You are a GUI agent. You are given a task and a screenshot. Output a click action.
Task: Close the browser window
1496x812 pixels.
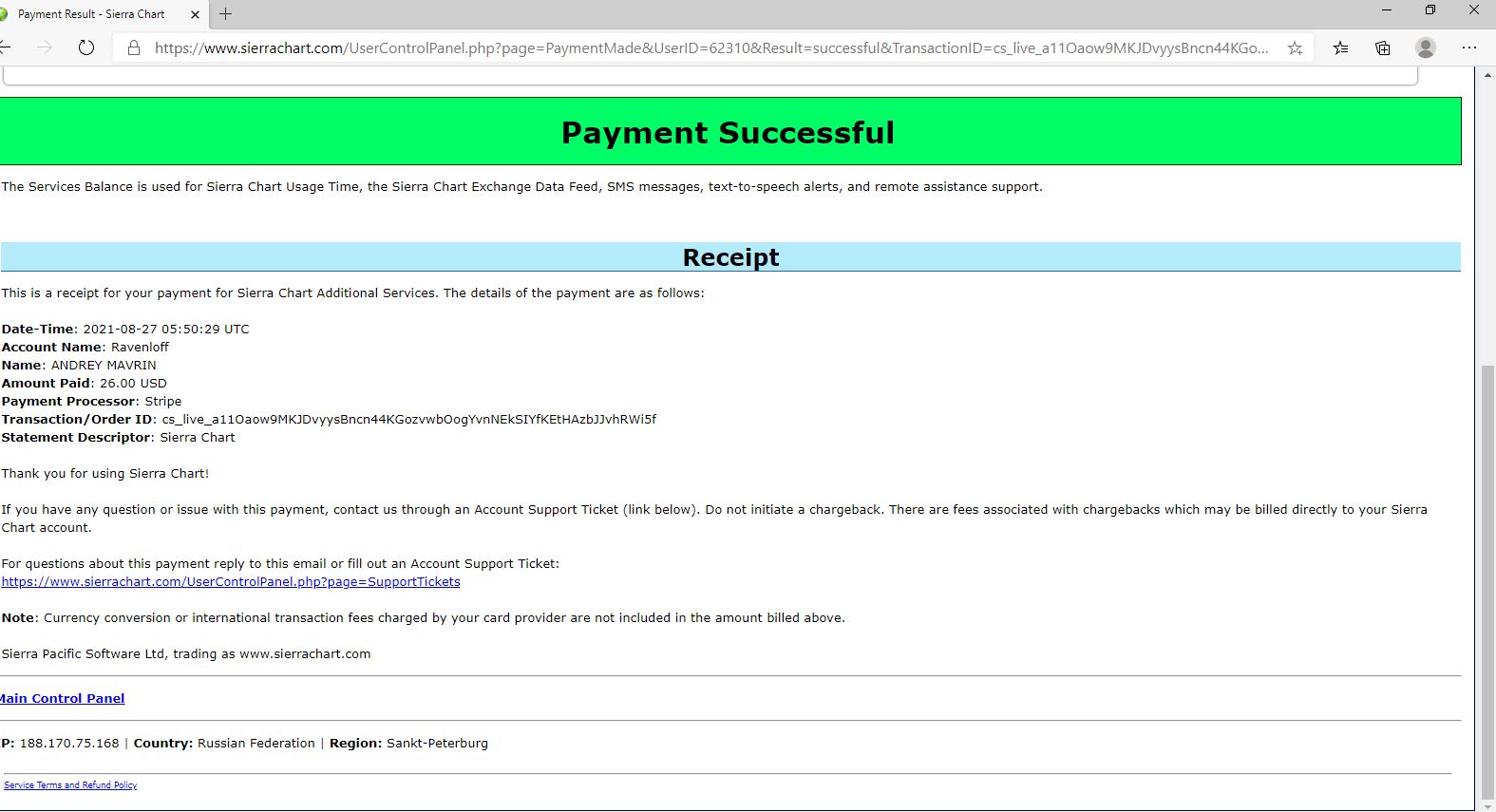1474,10
